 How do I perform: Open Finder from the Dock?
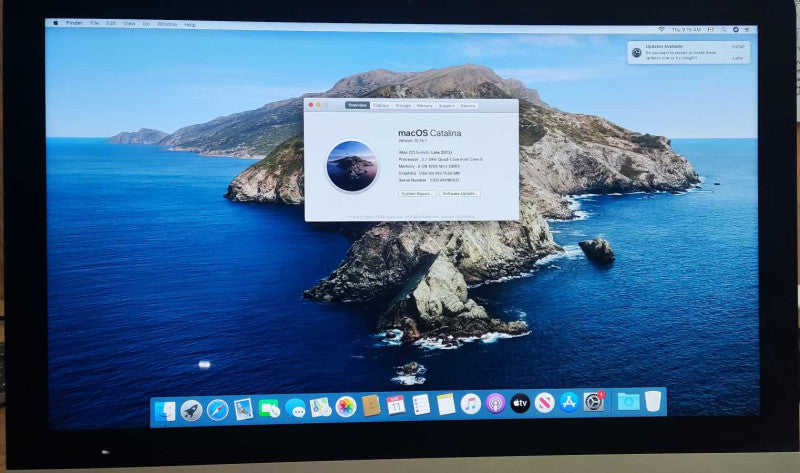pyautogui.click(x=164, y=411)
